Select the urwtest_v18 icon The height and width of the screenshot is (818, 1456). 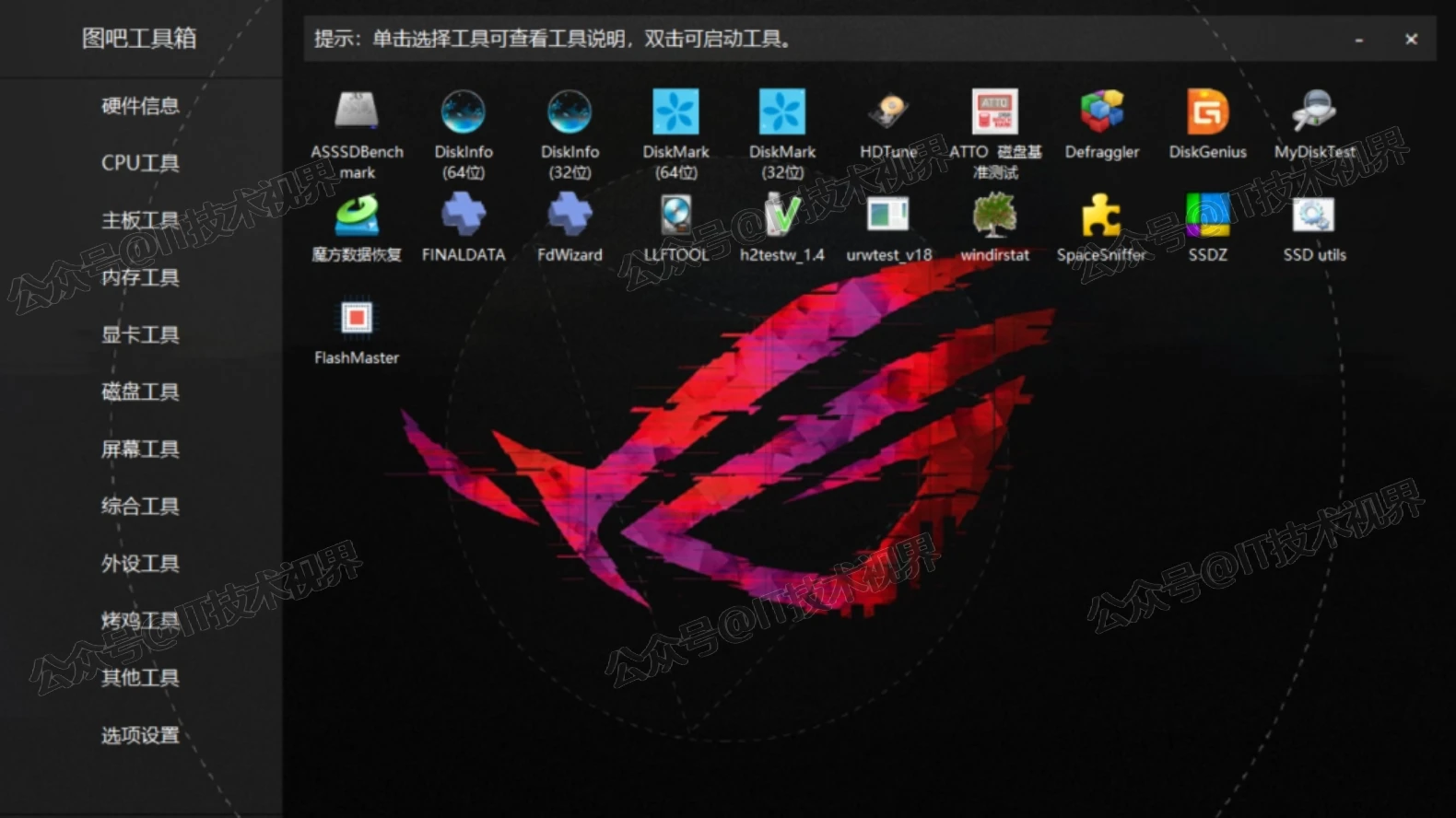coord(888,215)
